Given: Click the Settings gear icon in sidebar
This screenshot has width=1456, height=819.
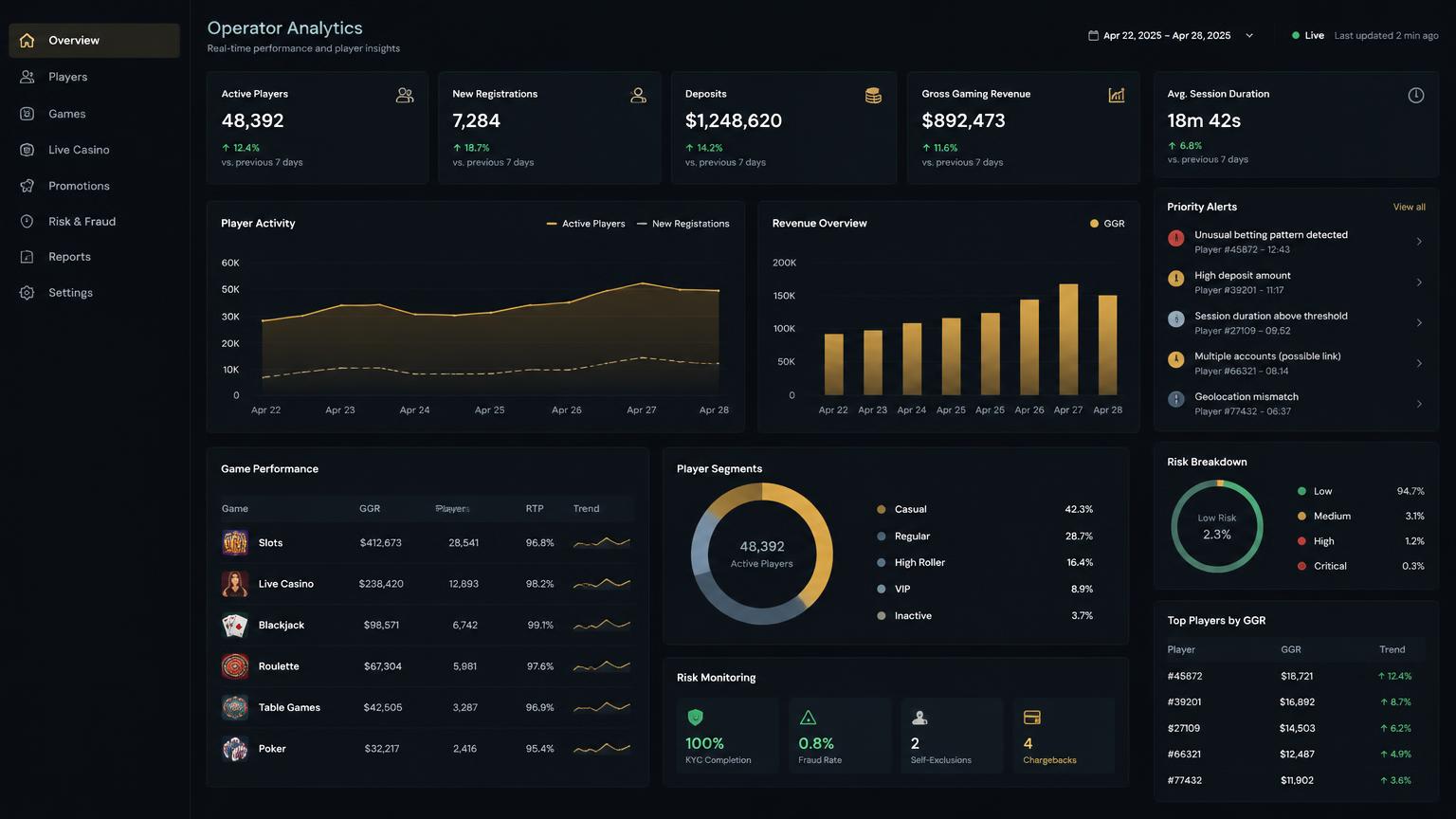Looking at the screenshot, I should click(x=27, y=293).
